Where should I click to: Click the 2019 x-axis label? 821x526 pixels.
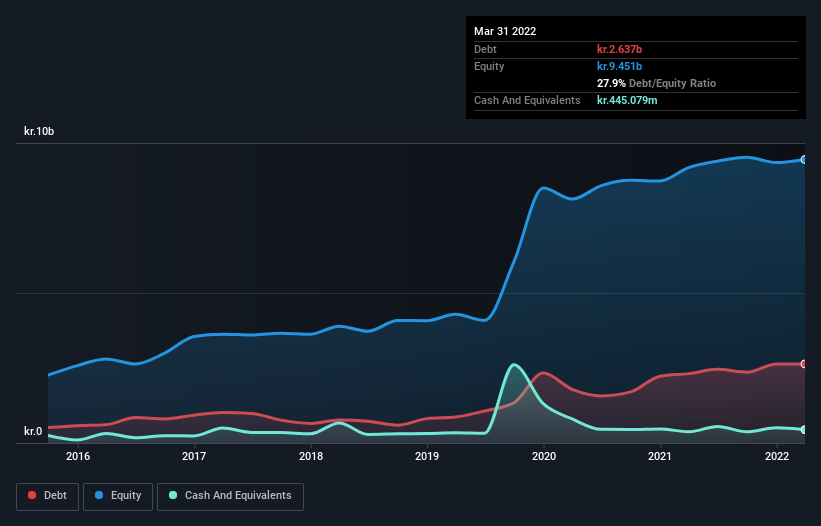click(427, 456)
